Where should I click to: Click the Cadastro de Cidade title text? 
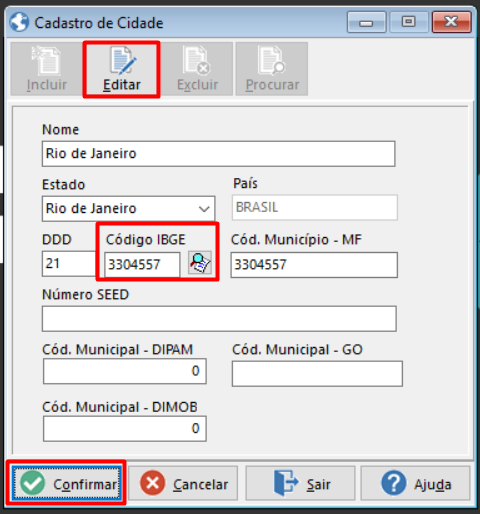[x=99, y=23]
